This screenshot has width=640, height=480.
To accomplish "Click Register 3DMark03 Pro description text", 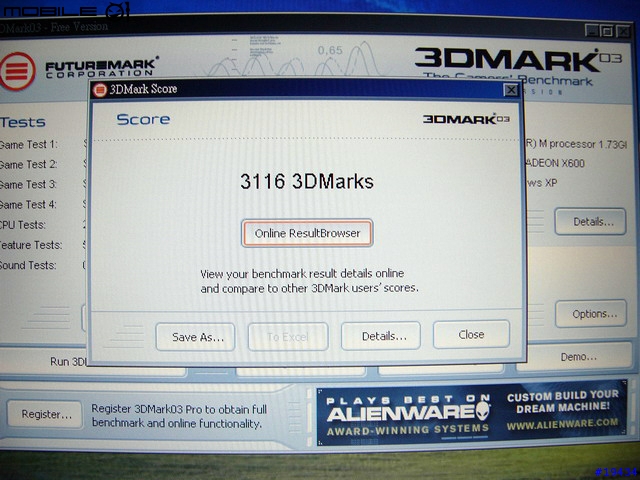I will (x=179, y=416).
